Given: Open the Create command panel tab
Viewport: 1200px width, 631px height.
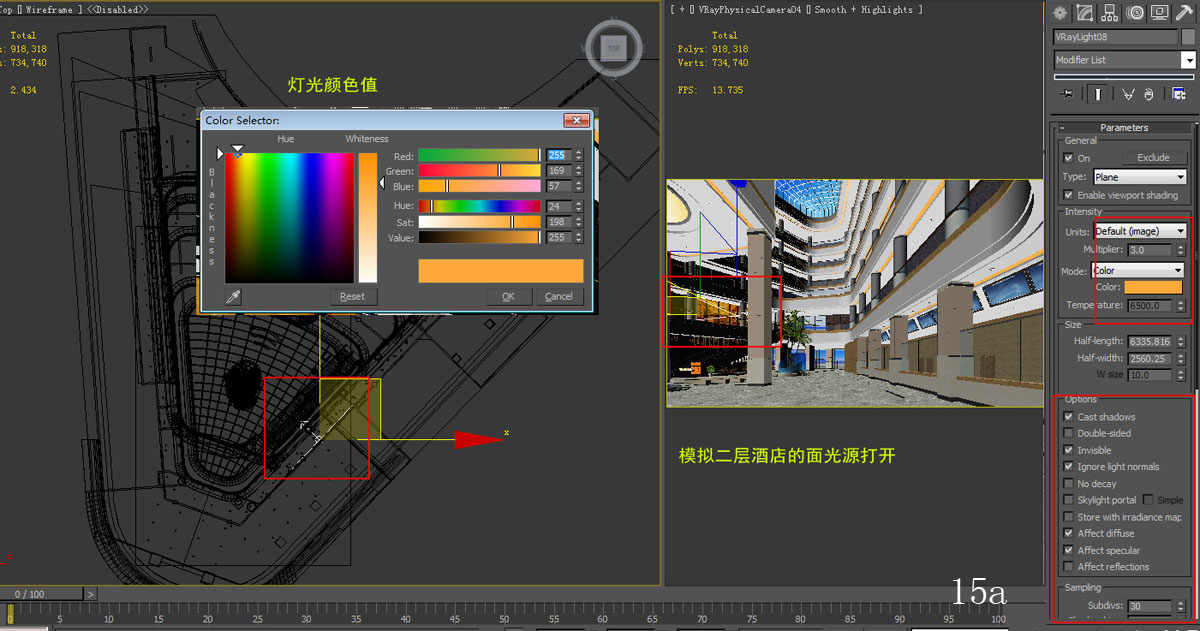Looking at the screenshot, I should (x=1061, y=13).
